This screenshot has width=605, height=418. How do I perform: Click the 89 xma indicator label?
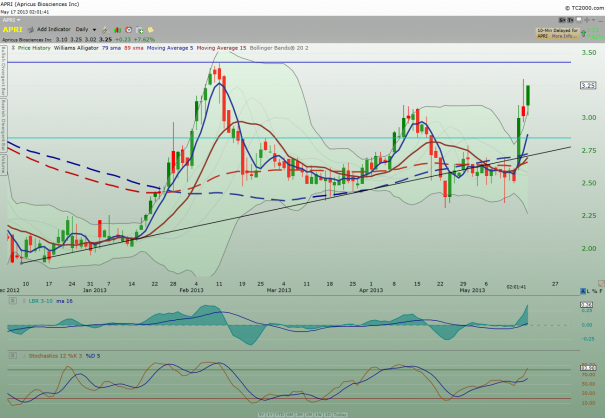coord(134,48)
